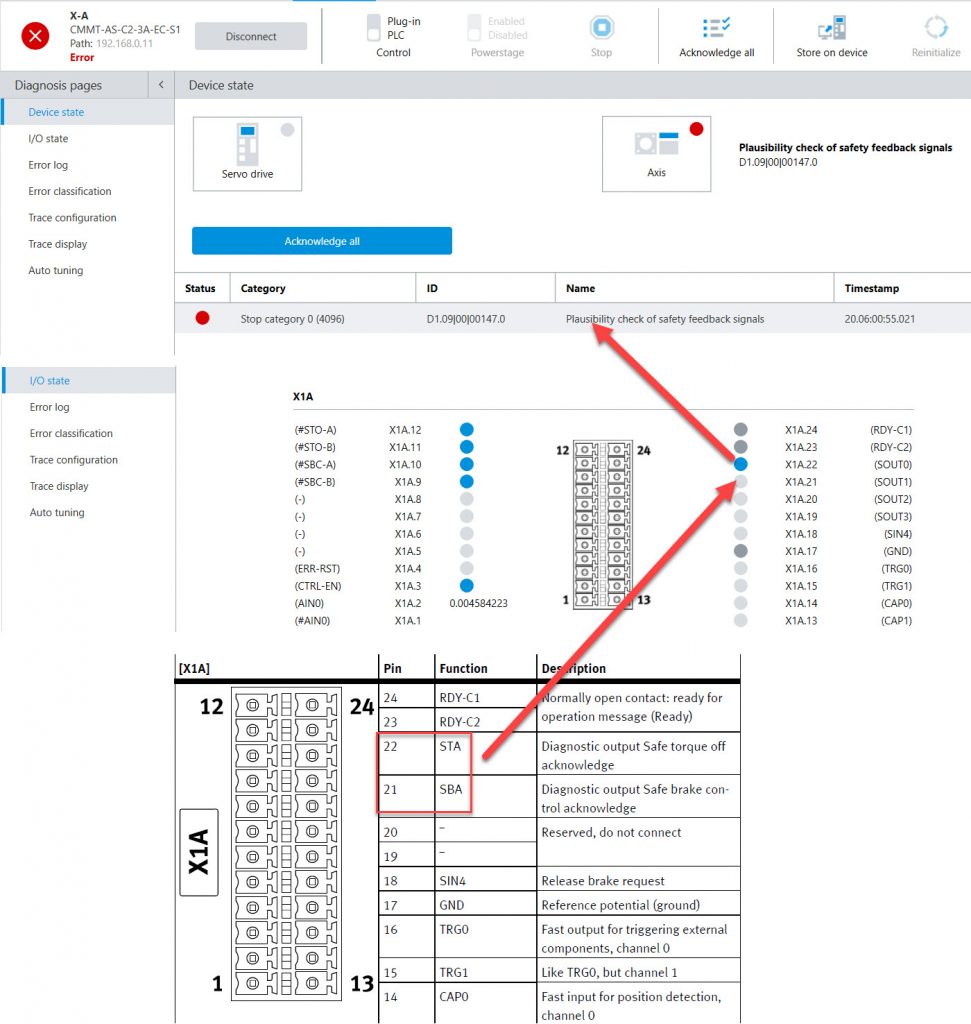Viewport: 971px width, 1024px height.
Task: Click the X1A.24 RDY-C1 indicator
Action: [740, 429]
